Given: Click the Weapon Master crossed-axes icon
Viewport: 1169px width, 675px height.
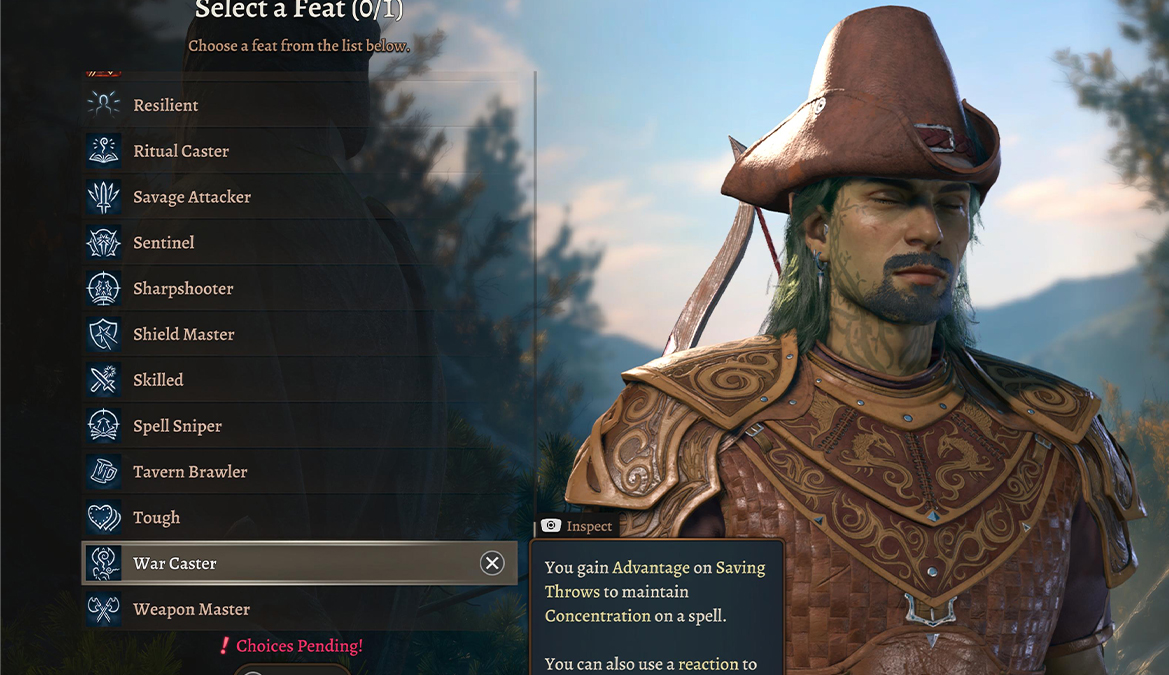Looking at the screenshot, I should (104, 609).
